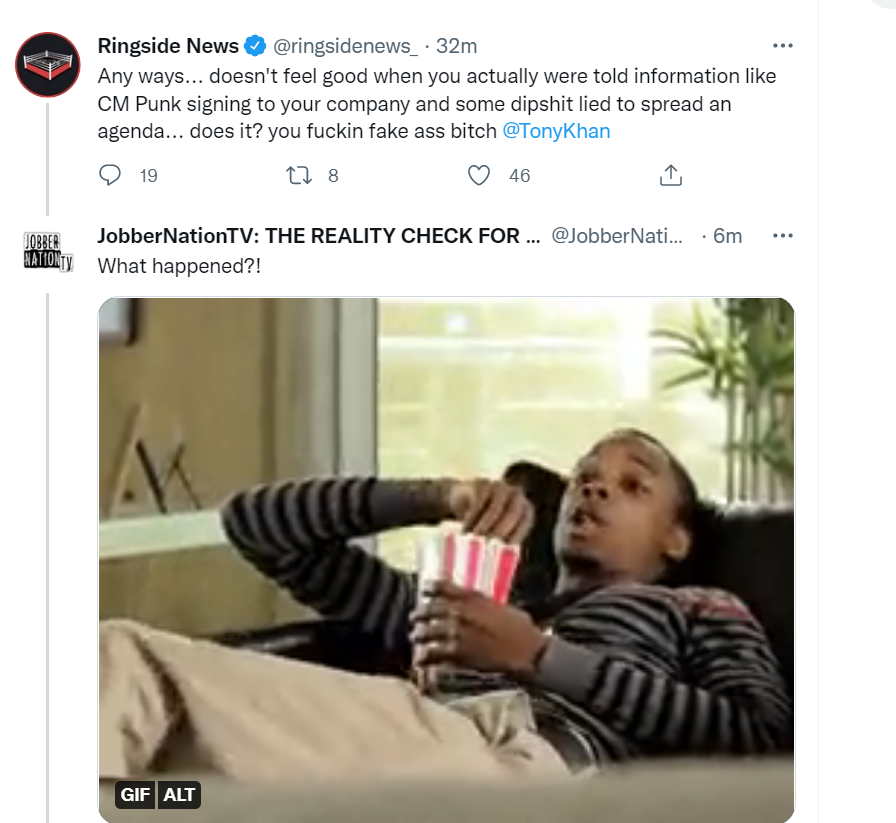Click the 32m timestamp

456,46
